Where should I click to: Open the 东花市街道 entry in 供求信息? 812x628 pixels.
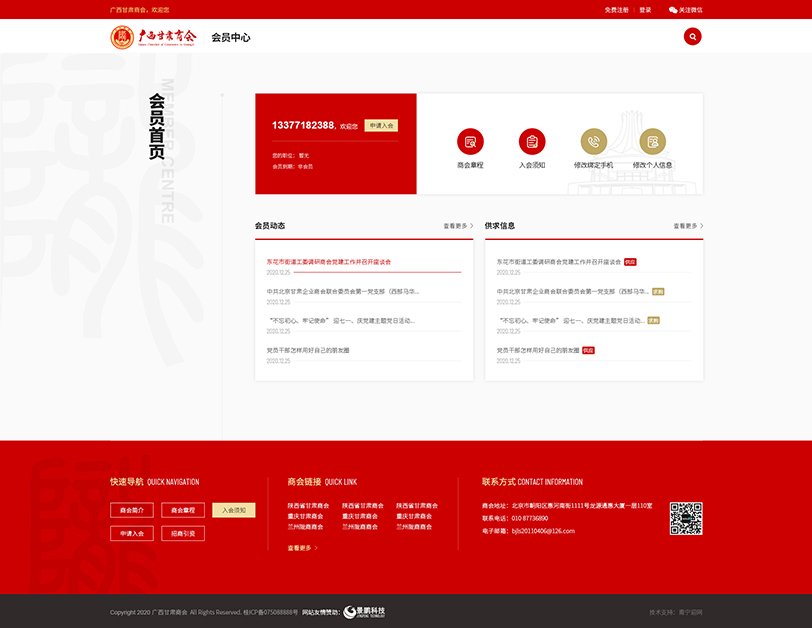[x=559, y=262]
